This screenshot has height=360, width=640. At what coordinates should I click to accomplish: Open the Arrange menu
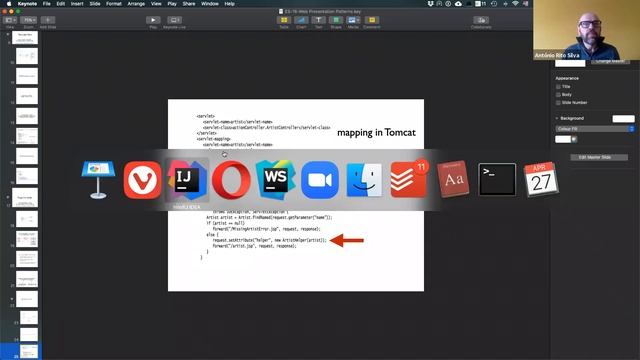[136, 4]
